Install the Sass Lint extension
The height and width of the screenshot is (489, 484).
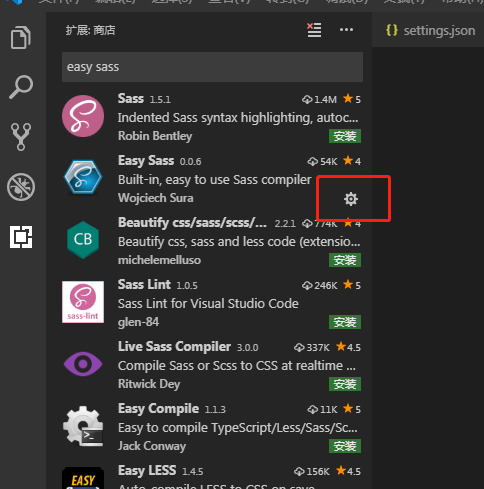pos(345,322)
